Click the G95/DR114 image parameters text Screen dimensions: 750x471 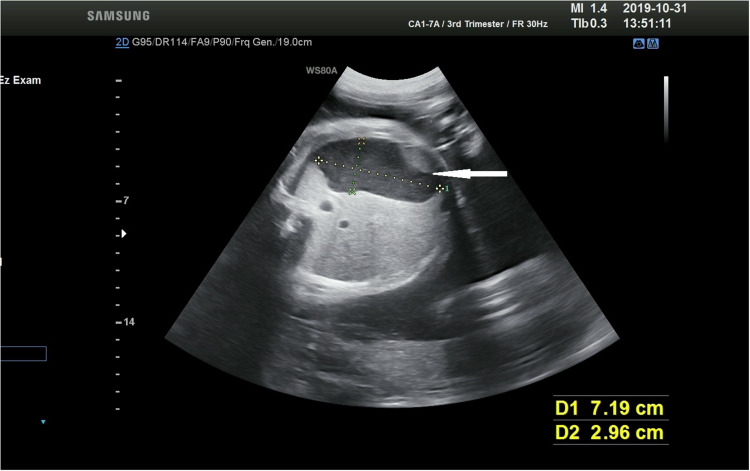[222, 42]
